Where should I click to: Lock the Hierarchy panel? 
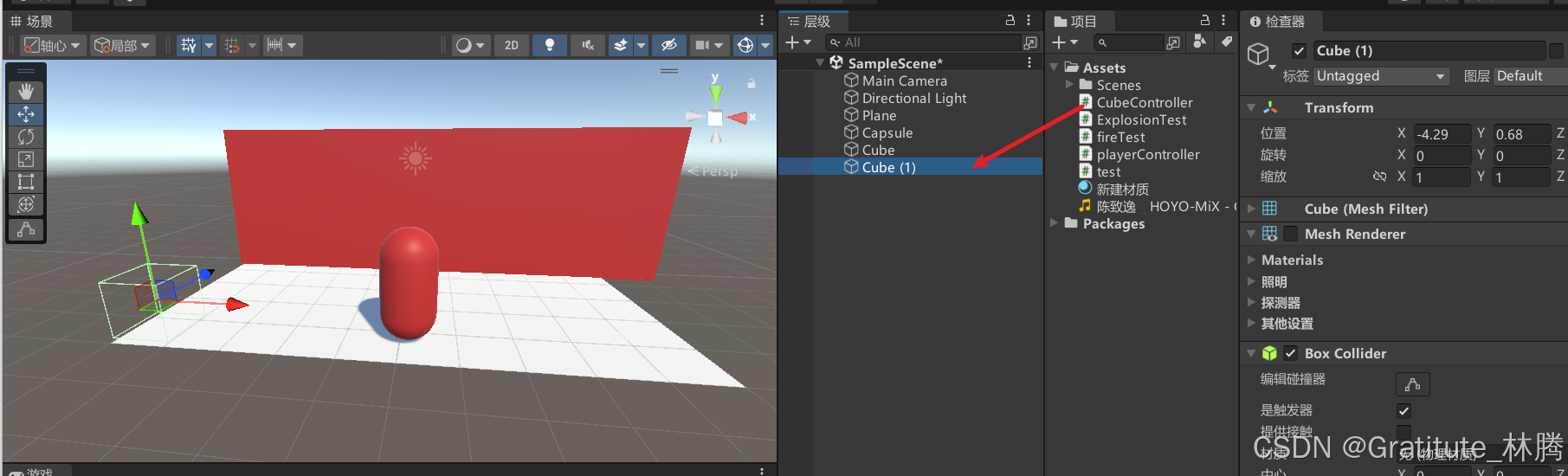coord(1010,20)
